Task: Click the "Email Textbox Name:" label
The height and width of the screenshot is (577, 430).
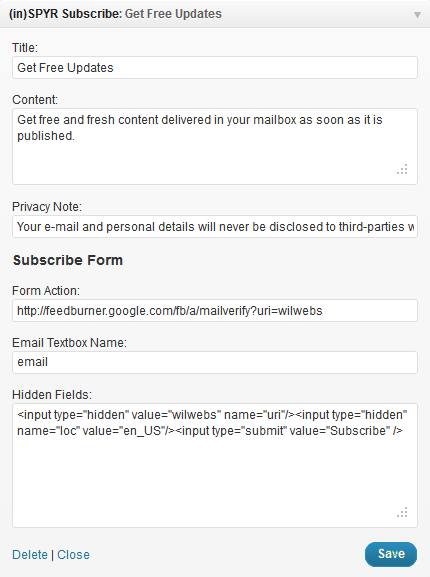Action: click(x=69, y=343)
